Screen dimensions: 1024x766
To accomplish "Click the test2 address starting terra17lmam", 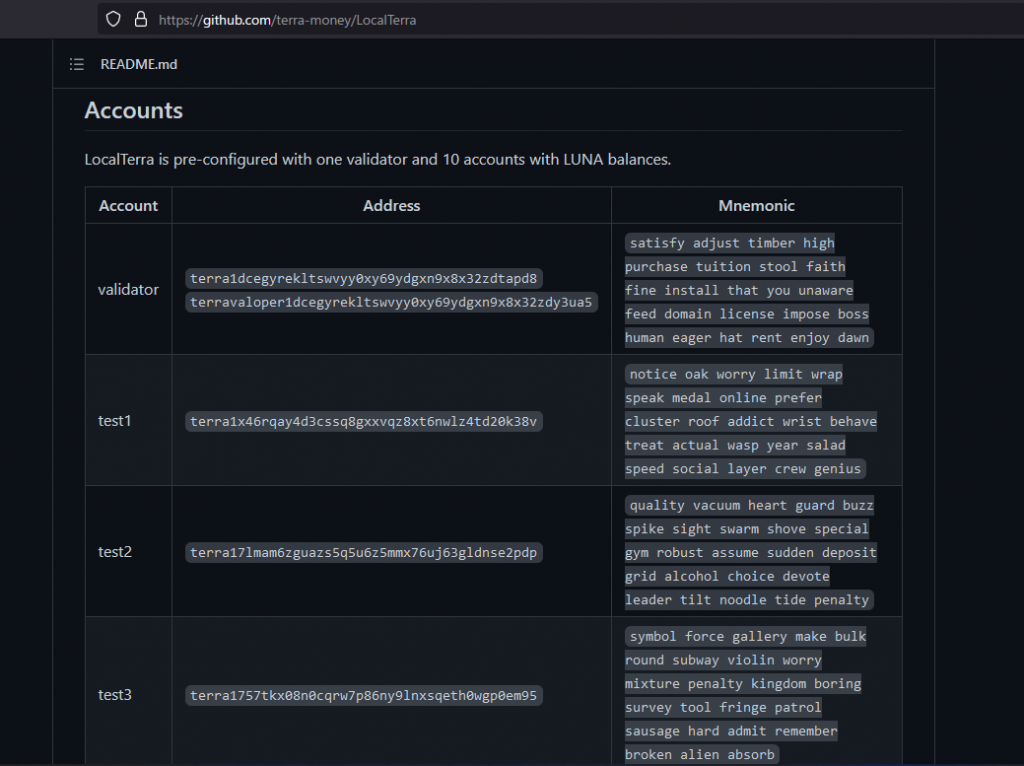I will click(x=364, y=552).
